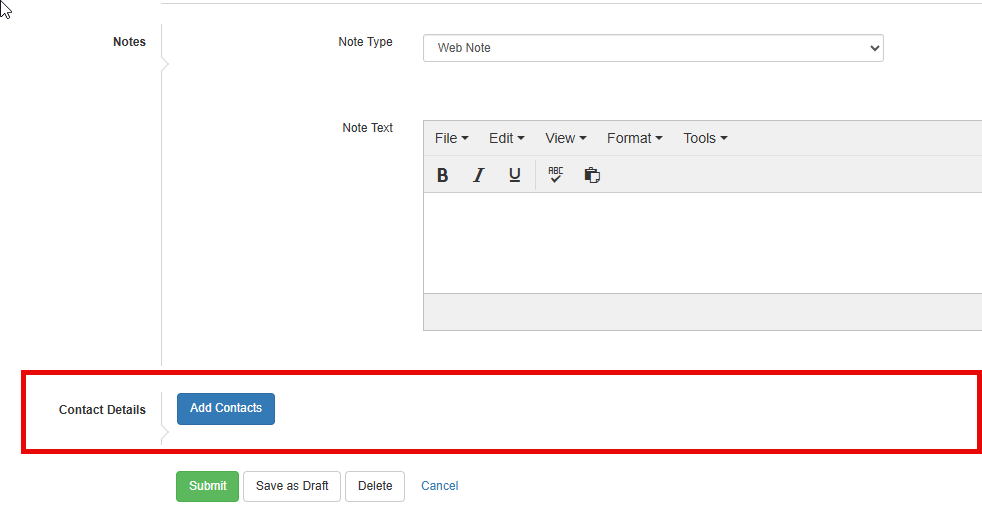
Task: Click the Delete button
Action: [x=375, y=486]
